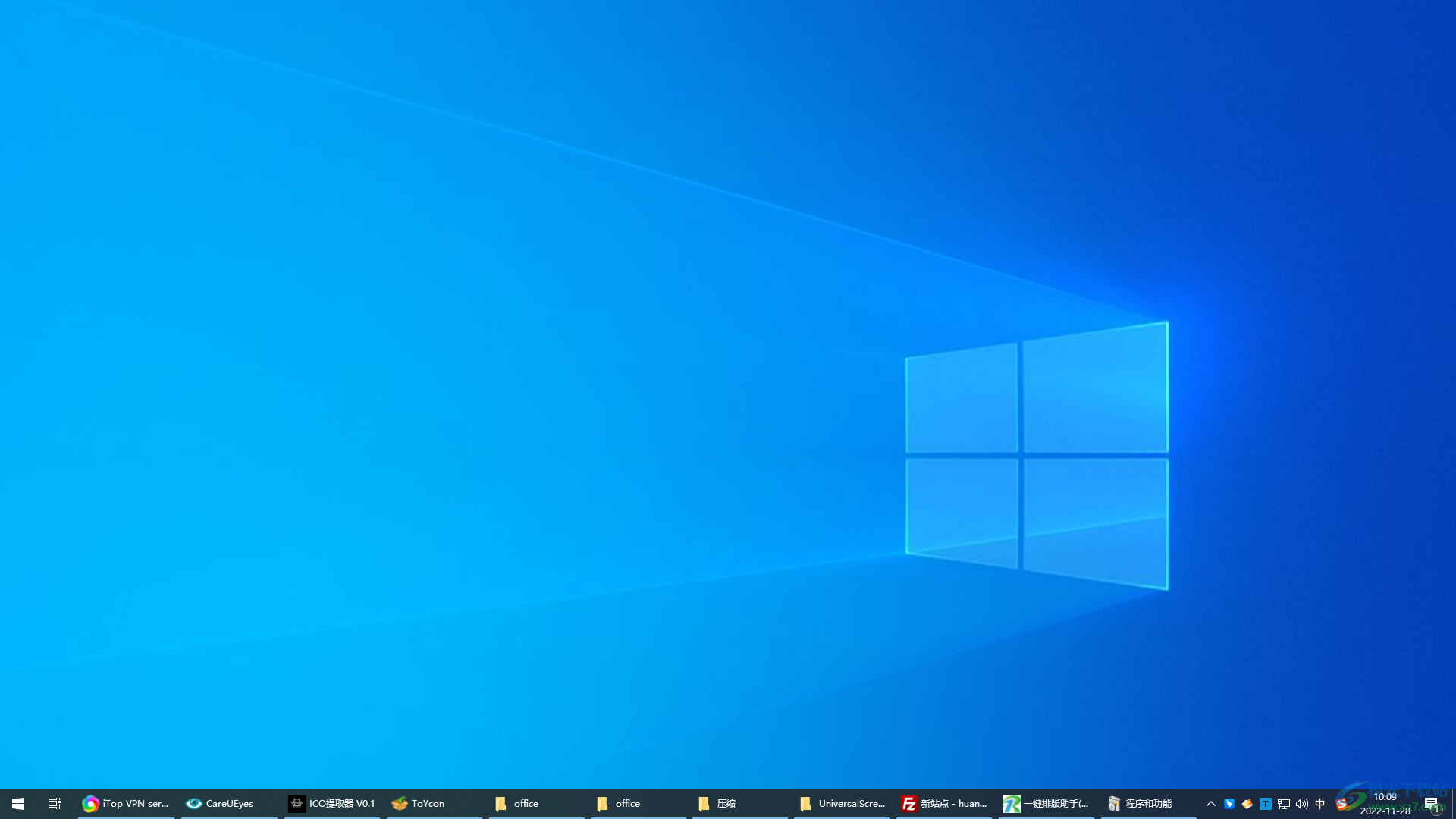1456x819 pixels.
Task: Open the volume control tray icon
Action: (x=1302, y=804)
